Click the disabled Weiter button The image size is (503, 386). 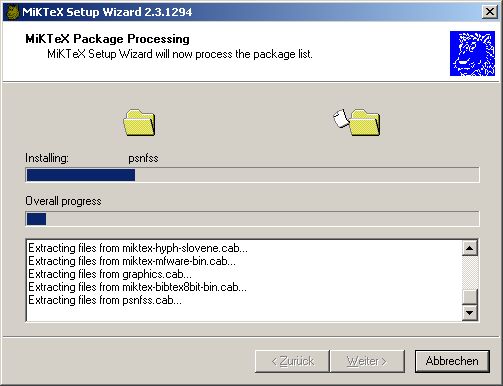(x=367, y=361)
